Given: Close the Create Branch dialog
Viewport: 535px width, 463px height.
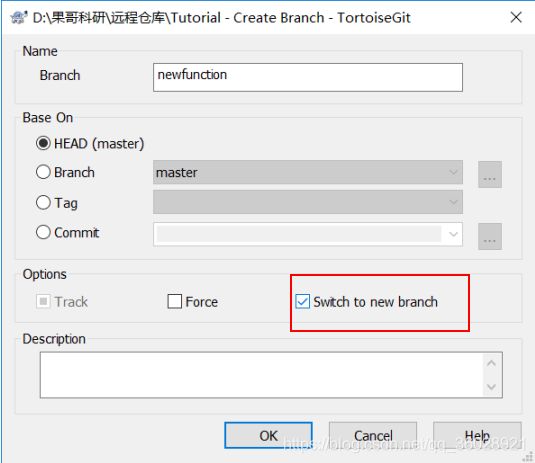Looking at the screenshot, I should click(x=516, y=17).
